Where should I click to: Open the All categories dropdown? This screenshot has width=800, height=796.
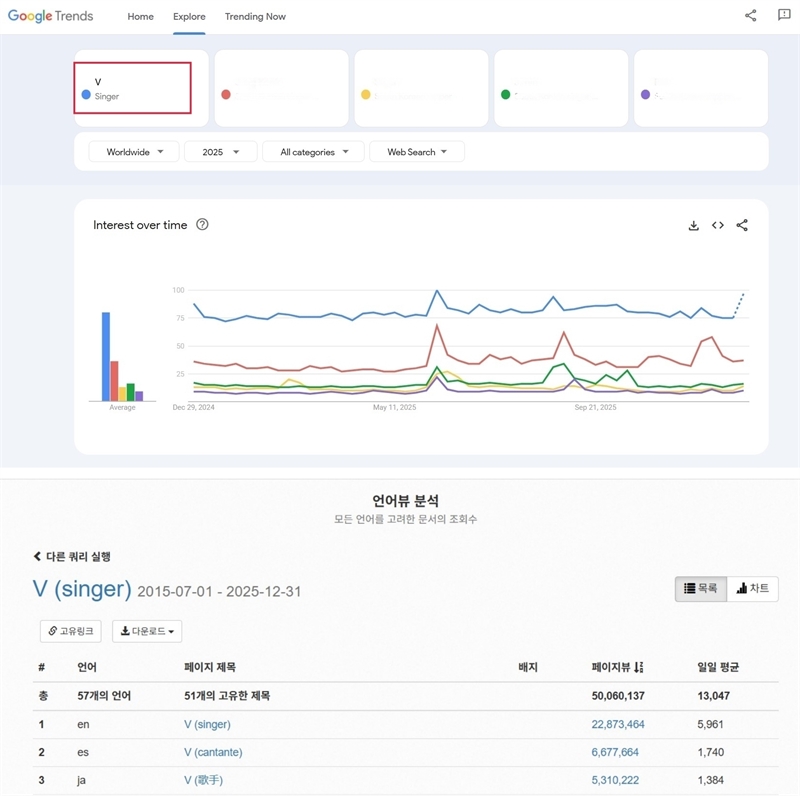point(315,152)
